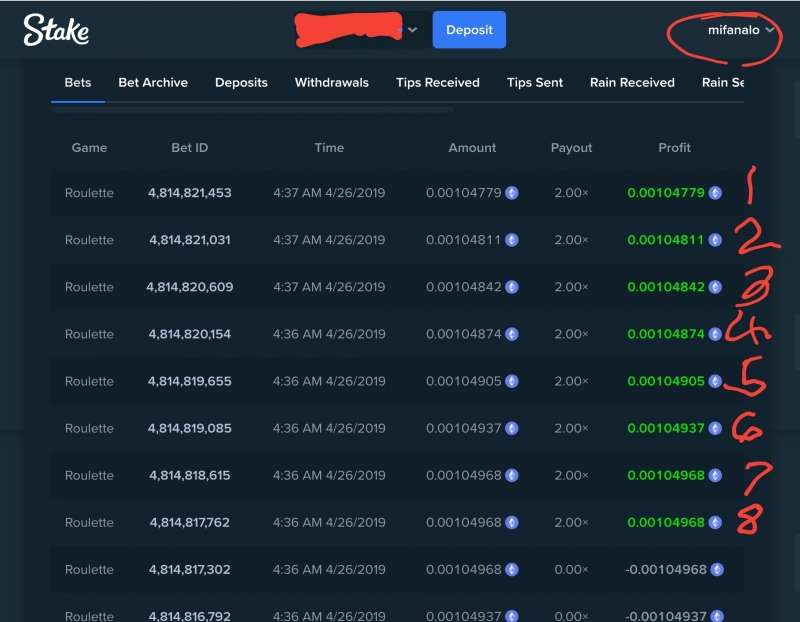Screen dimensions: 800x622
Task: Open bet ID 4,814,817,762
Action: pyautogui.click(x=189, y=523)
